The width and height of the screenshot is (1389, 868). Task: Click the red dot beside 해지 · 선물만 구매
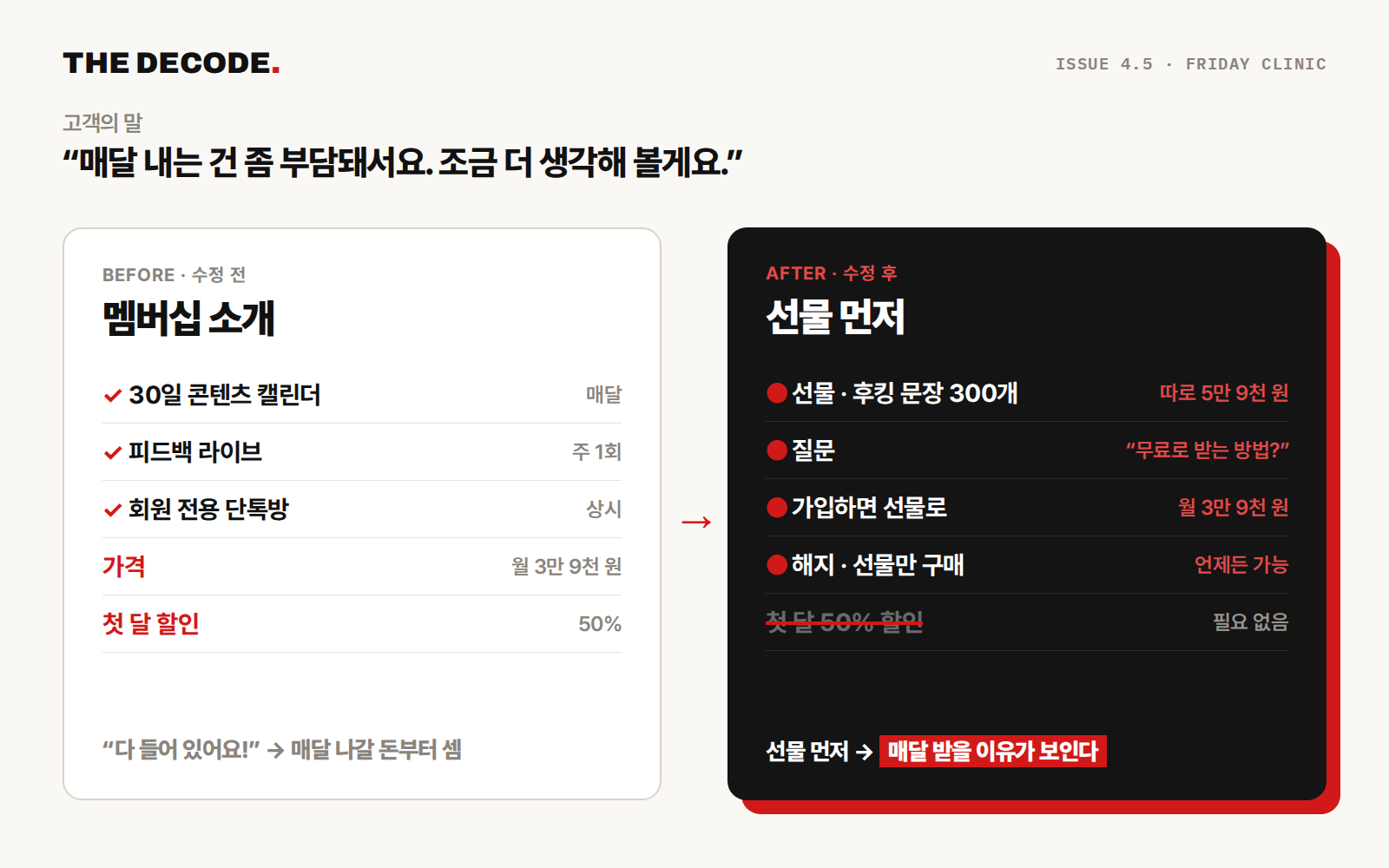coord(777,565)
